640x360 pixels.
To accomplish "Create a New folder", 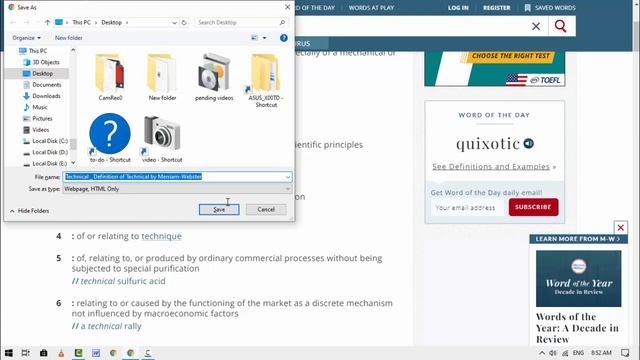I will coord(69,38).
